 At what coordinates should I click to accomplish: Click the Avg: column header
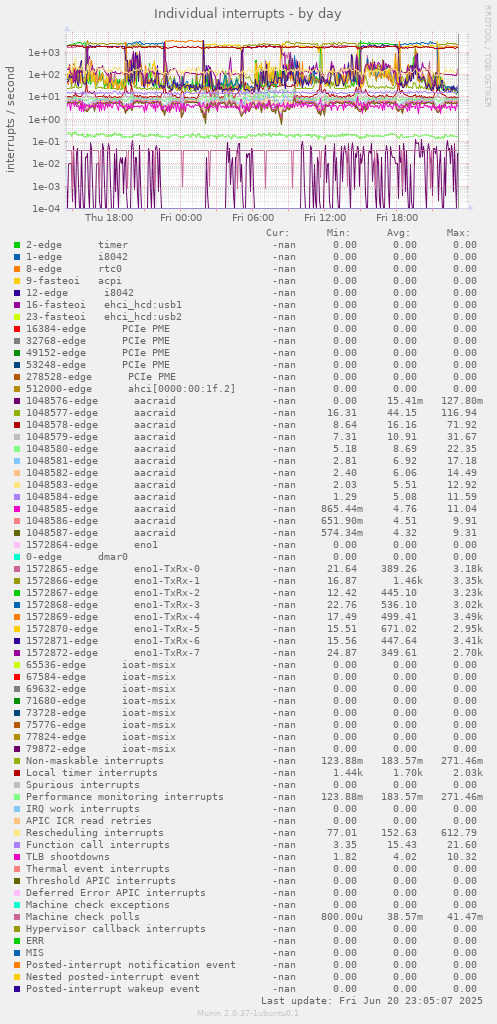(398, 233)
